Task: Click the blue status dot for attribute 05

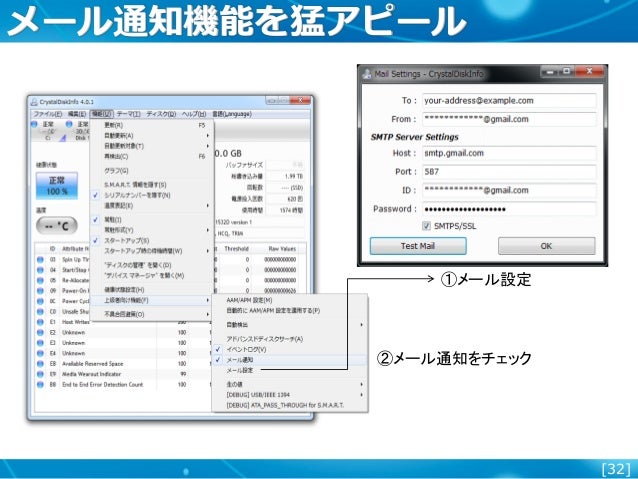Action: click(40, 280)
